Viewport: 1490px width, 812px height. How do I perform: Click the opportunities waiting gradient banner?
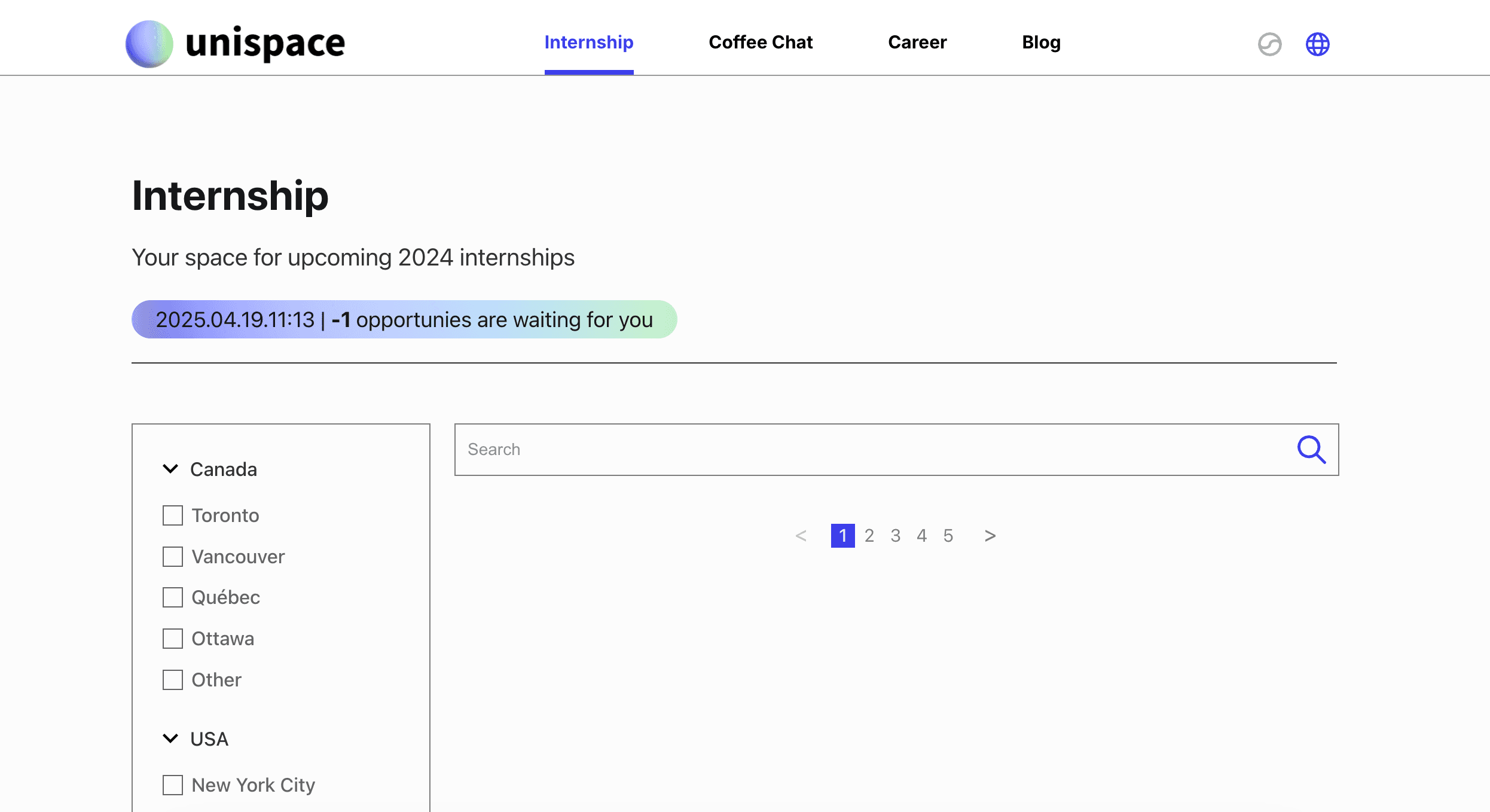tap(404, 319)
